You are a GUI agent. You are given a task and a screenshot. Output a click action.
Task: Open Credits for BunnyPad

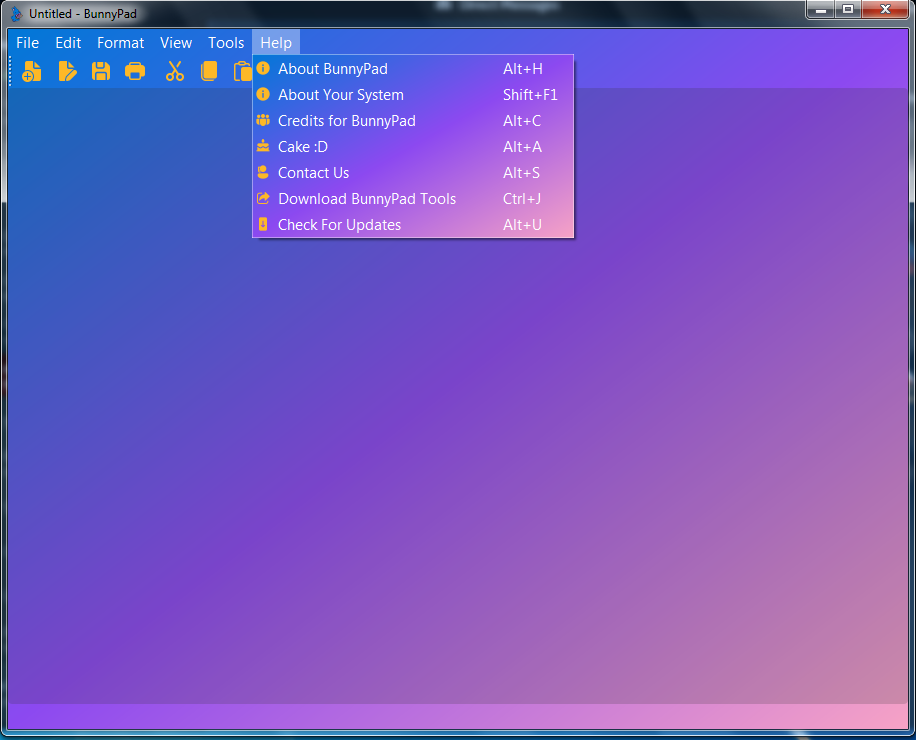pos(413,121)
